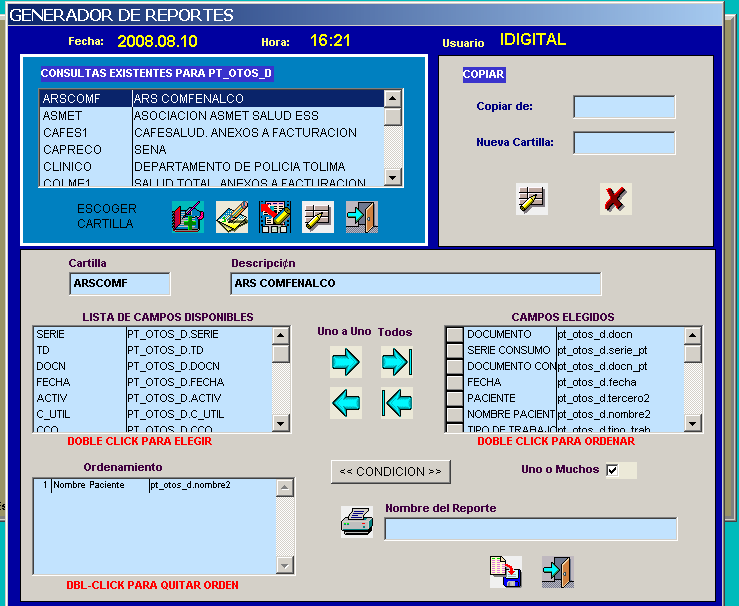Viewport: 739px width, 606px height.
Task: Click the exit door icon beside ESCOGER CARTILLA
Action: click(361, 217)
